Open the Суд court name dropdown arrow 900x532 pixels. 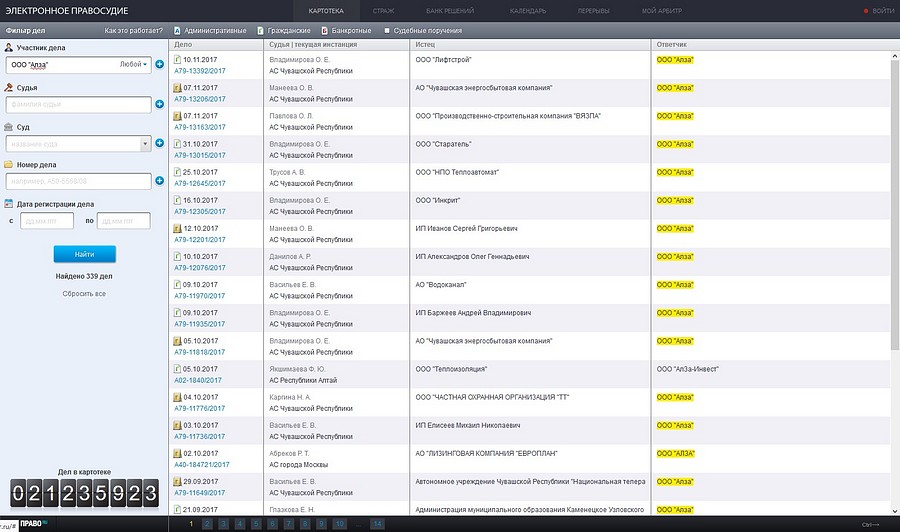pos(145,143)
